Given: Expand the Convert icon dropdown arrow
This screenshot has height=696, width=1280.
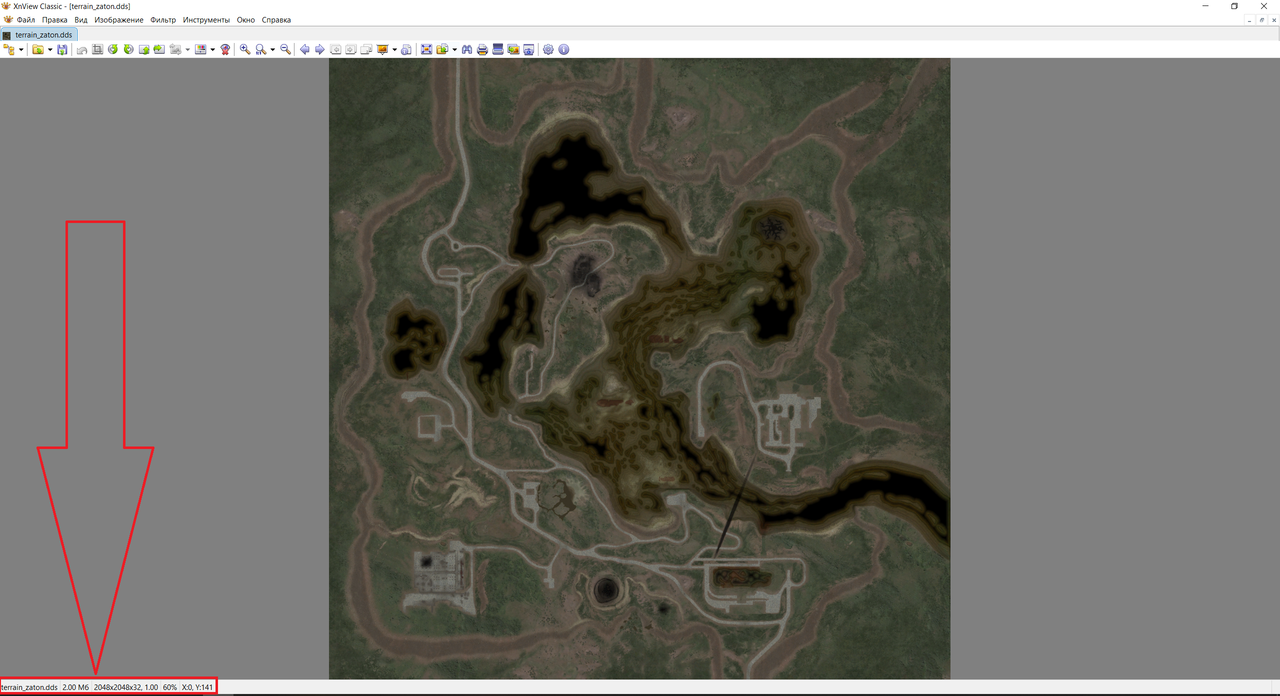Looking at the screenshot, I should (454, 49).
